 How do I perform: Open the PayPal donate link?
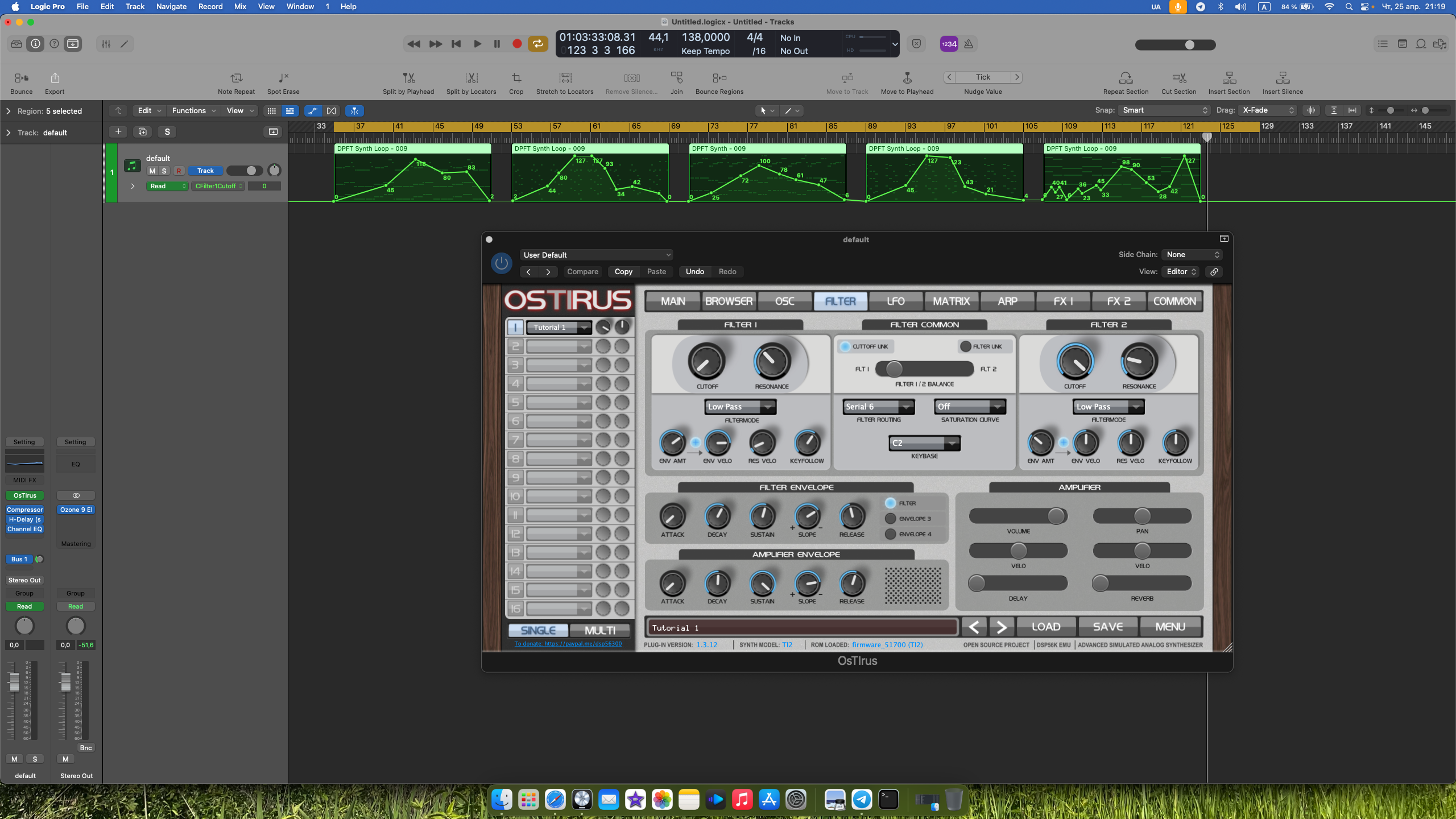tap(568, 644)
